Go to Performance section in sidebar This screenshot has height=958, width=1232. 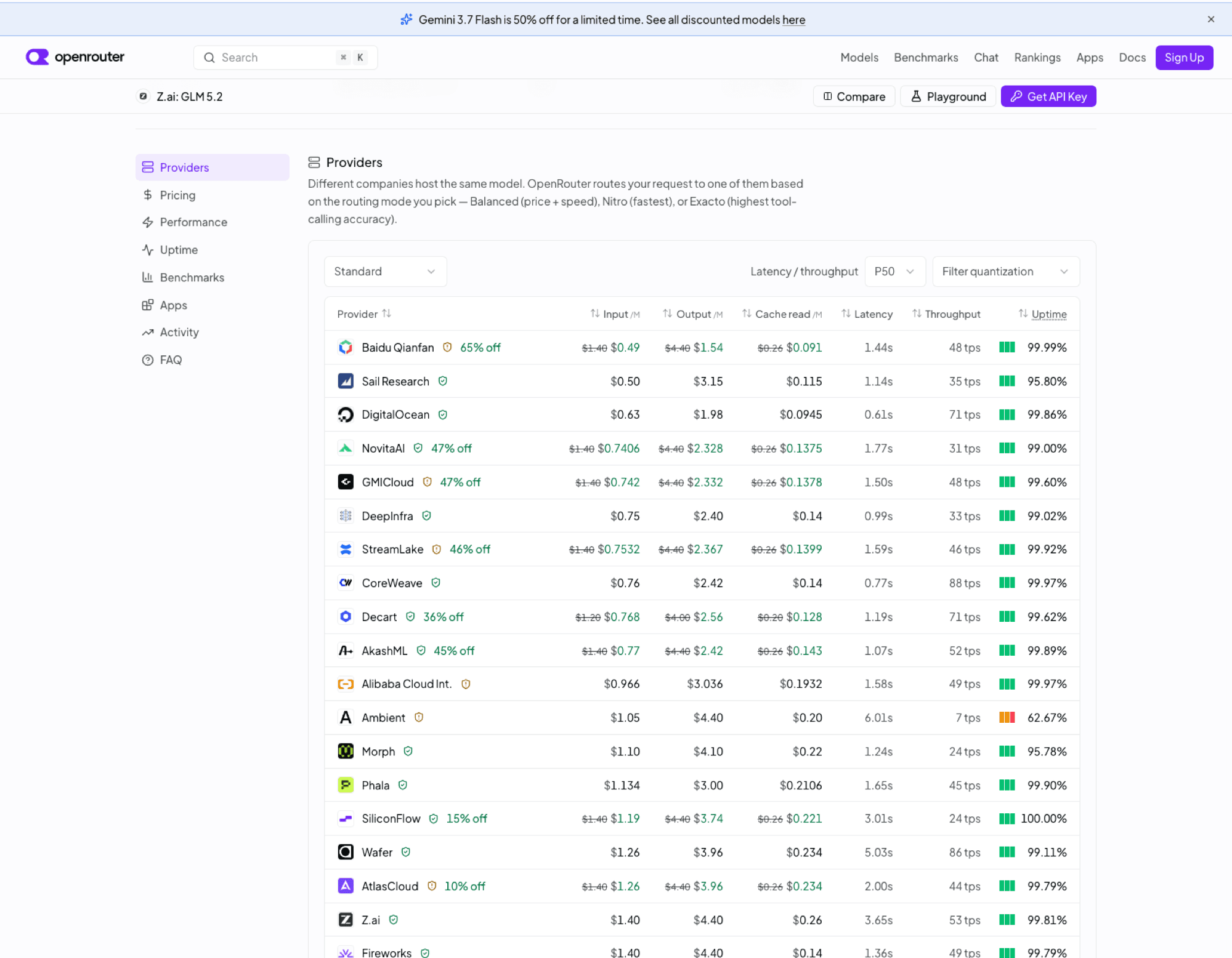[213, 222]
